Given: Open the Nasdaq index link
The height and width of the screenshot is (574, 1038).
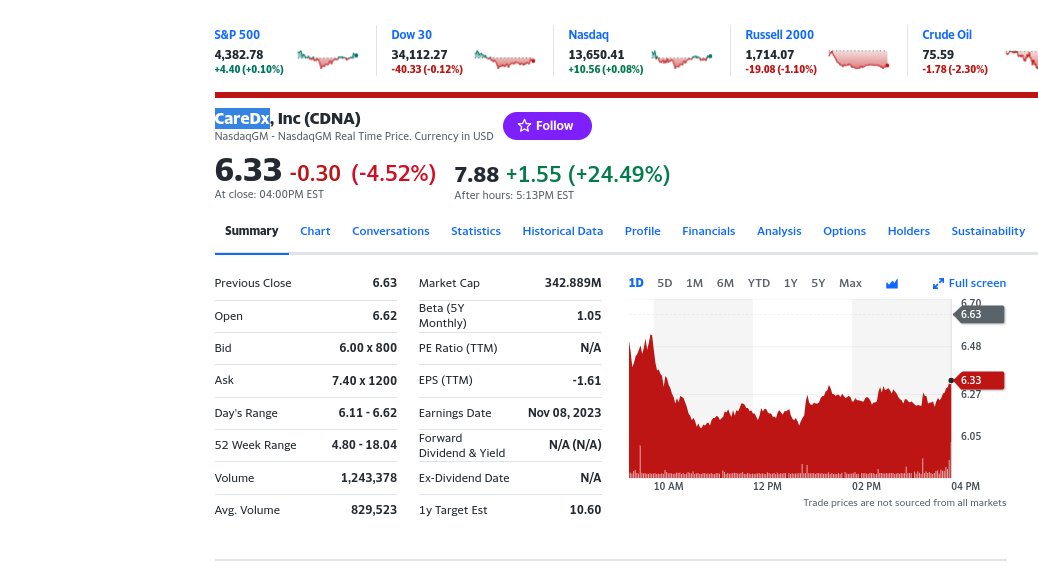Looking at the screenshot, I should click(588, 34).
